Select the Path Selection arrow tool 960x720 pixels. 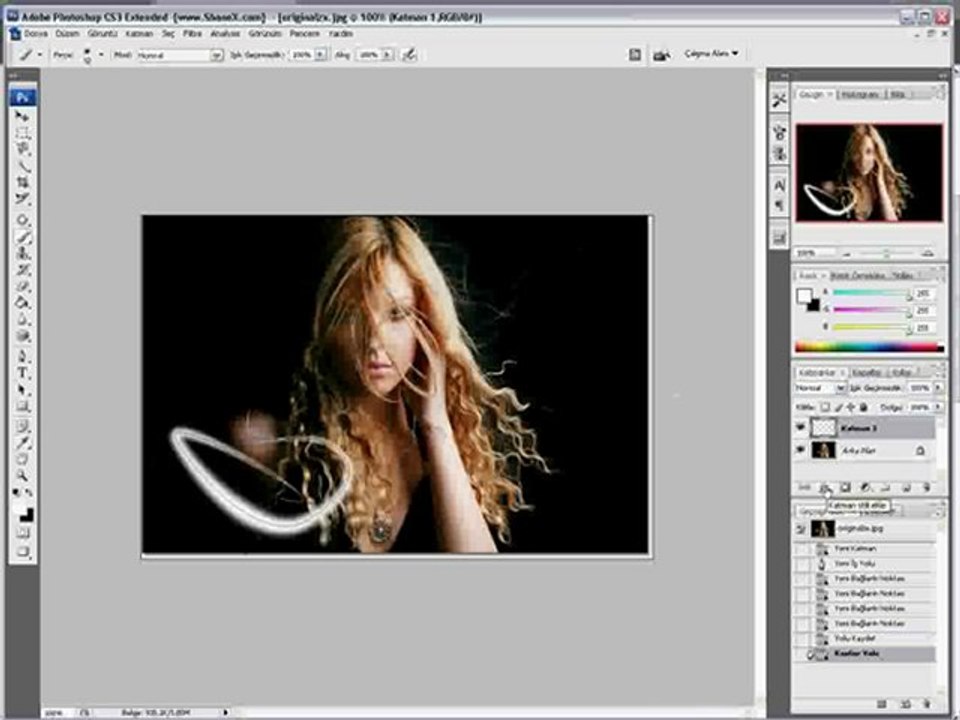(x=22, y=389)
